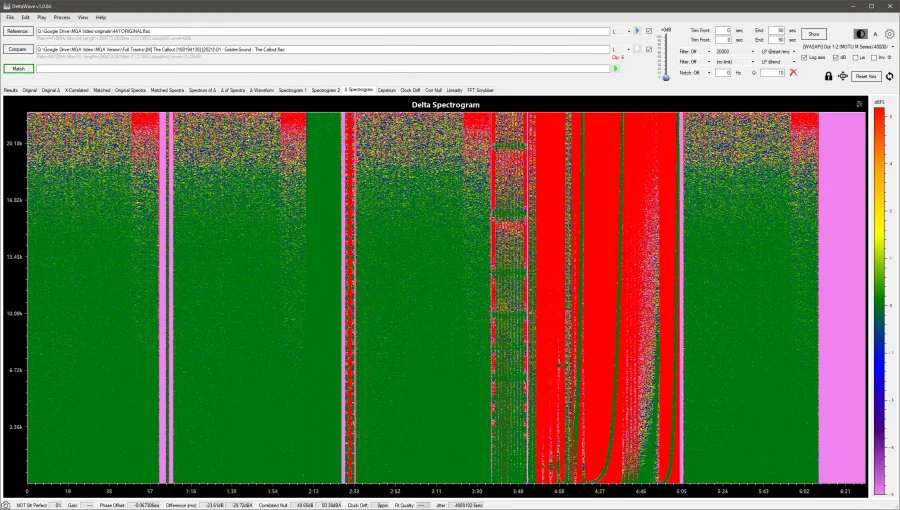
Task: Open the Process menu
Action: [x=62, y=17]
